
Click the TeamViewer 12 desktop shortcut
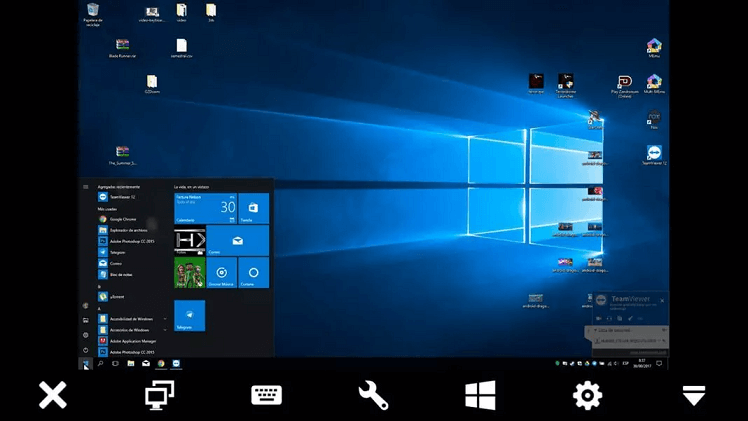(x=654, y=154)
